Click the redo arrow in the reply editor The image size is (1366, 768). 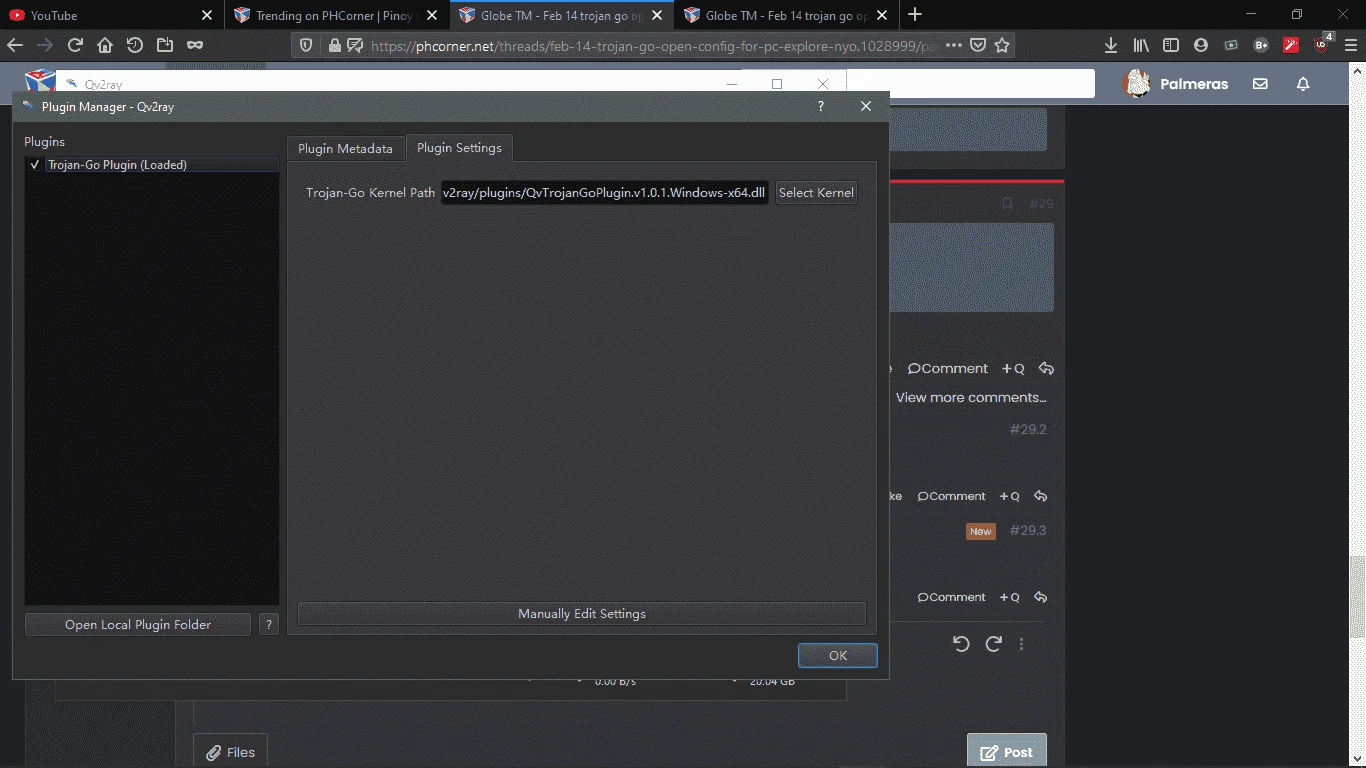click(993, 644)
